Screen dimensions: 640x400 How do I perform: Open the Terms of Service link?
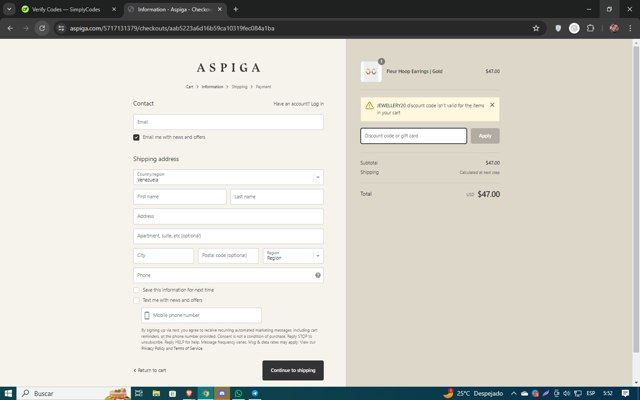(x=188, y=349)
